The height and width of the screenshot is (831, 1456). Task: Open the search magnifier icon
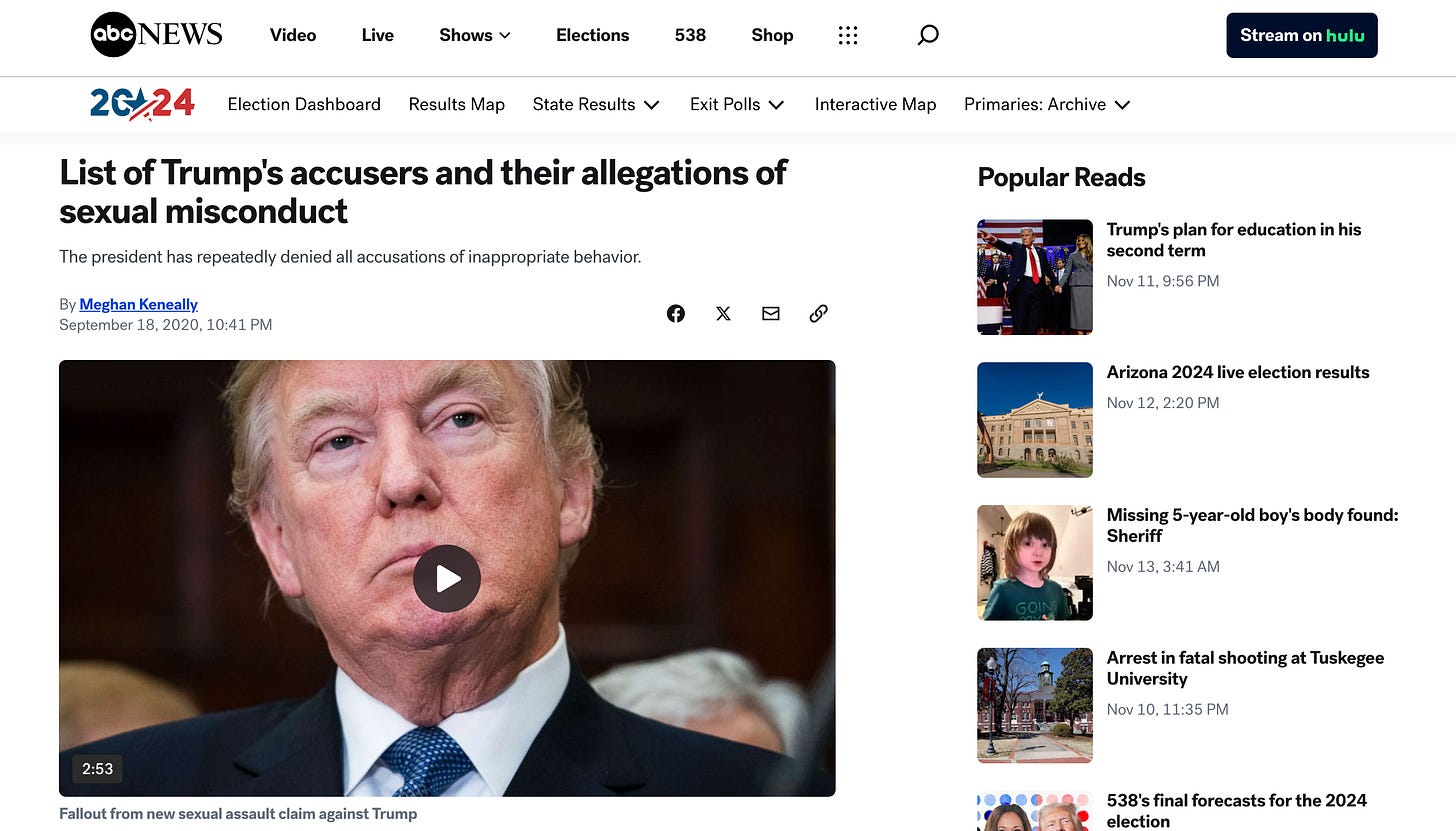[x=928, y=35]
